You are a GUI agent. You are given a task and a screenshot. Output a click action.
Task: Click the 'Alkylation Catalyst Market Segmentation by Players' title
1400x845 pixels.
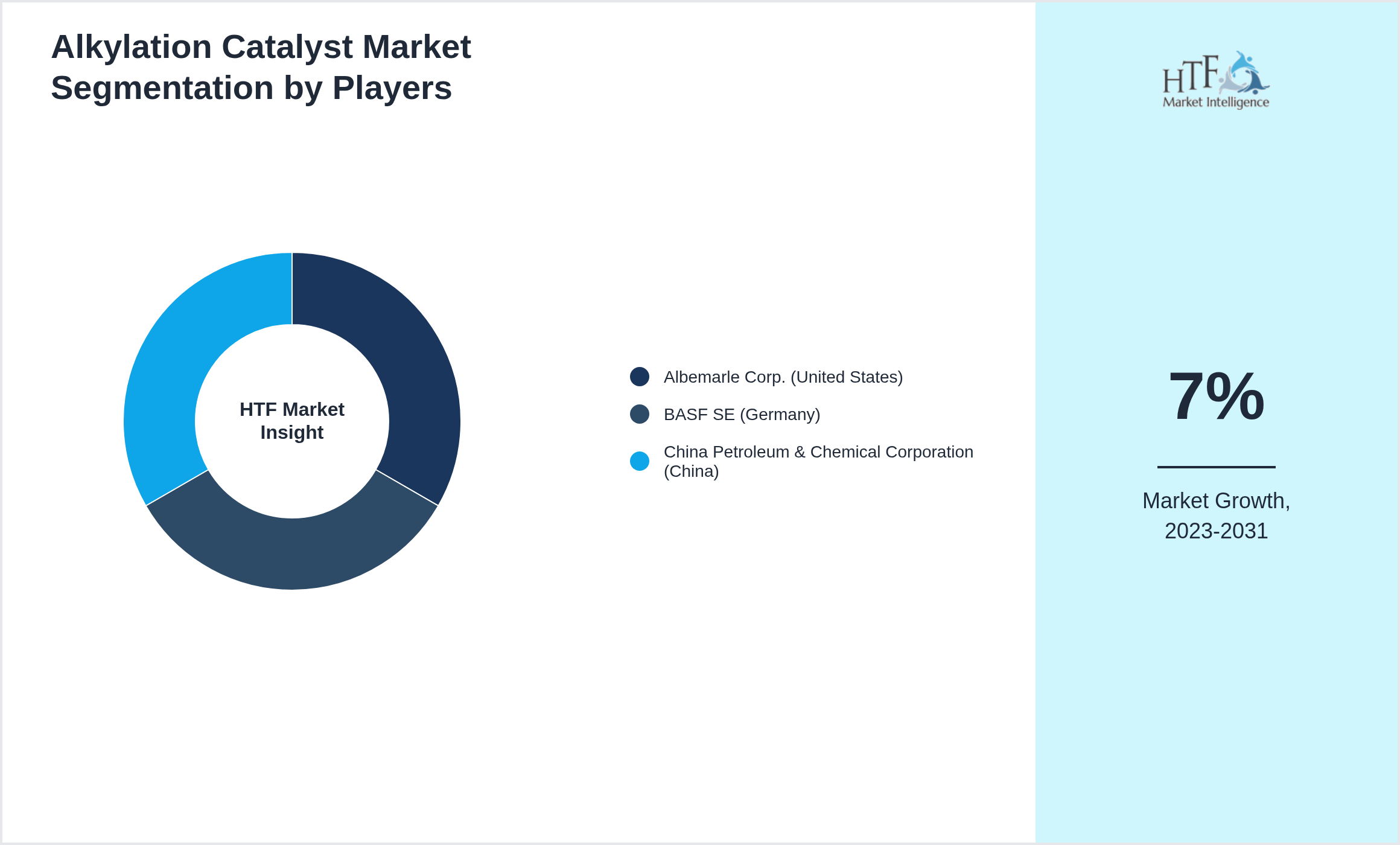coord(261,67)
